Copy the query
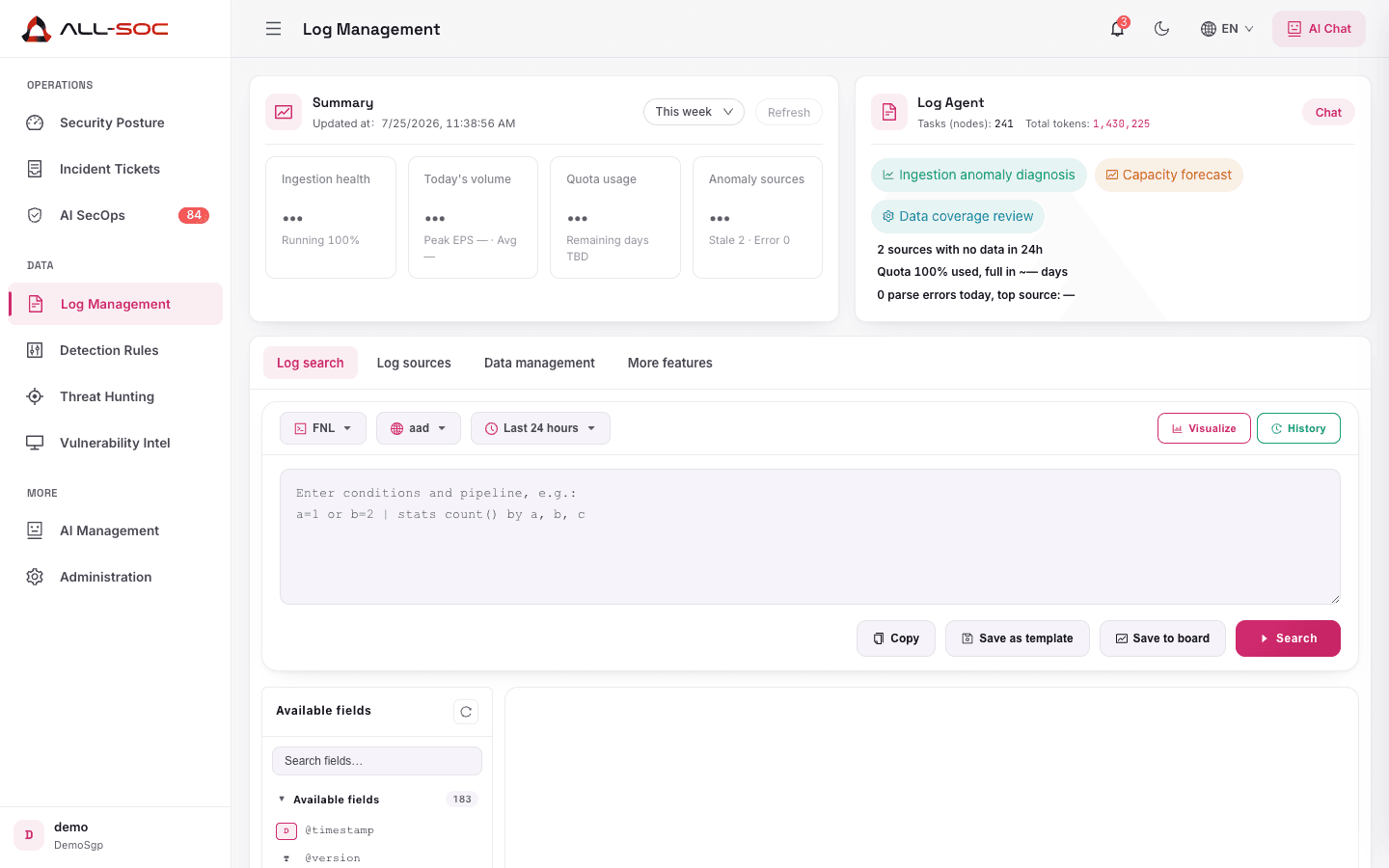Viewport: 1389px width, 868px height. point(896,638)
